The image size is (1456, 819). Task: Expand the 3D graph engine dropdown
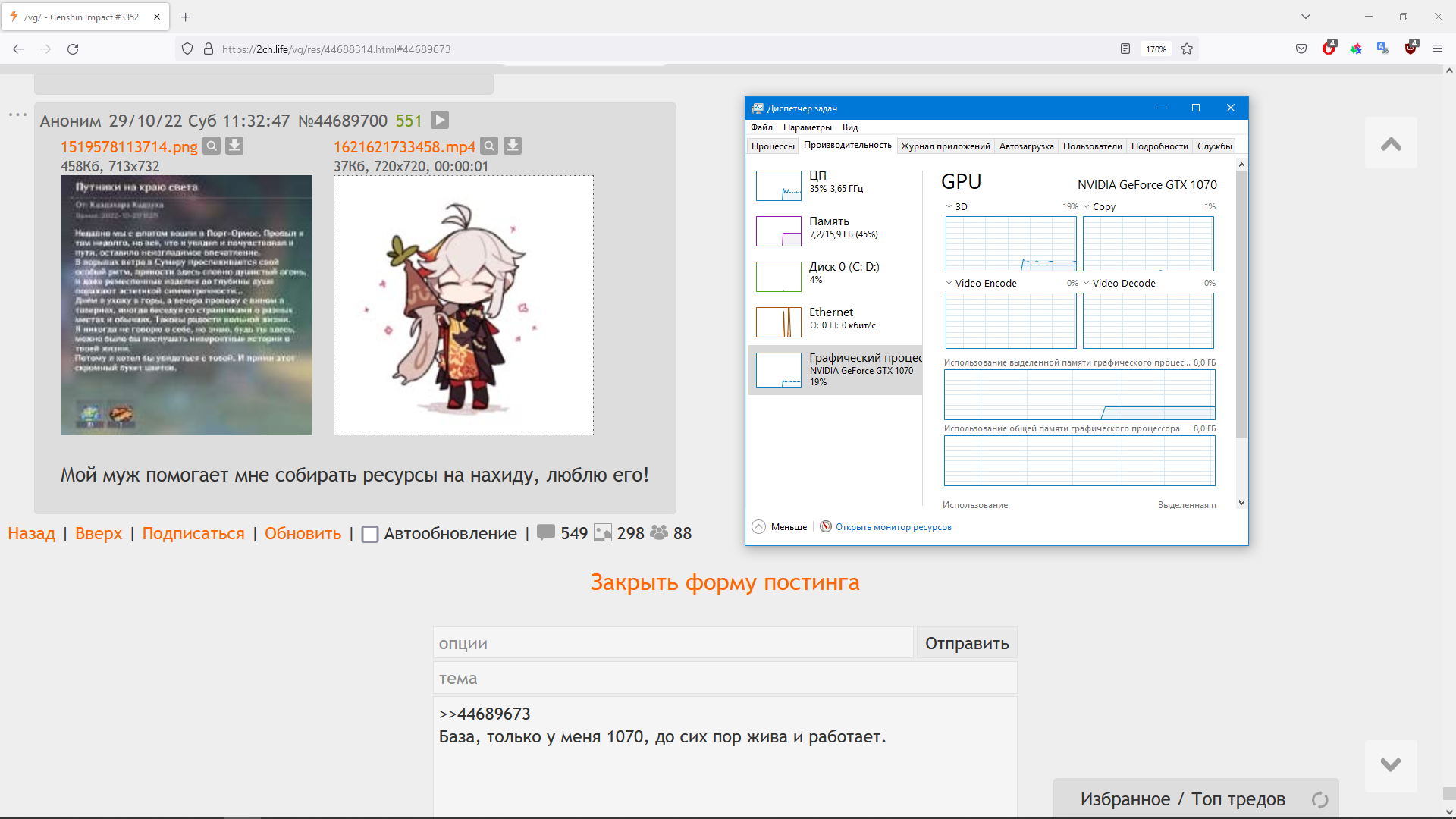(949, 206)
